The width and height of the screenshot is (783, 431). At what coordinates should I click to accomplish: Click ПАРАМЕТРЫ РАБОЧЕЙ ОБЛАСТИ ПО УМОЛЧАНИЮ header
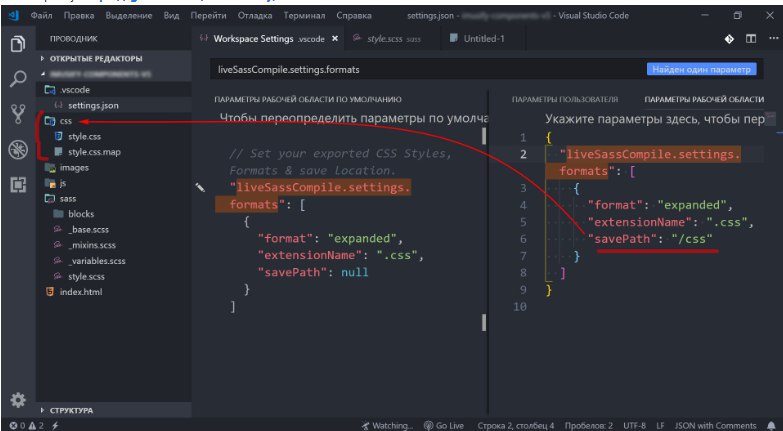tap(308, 99)
